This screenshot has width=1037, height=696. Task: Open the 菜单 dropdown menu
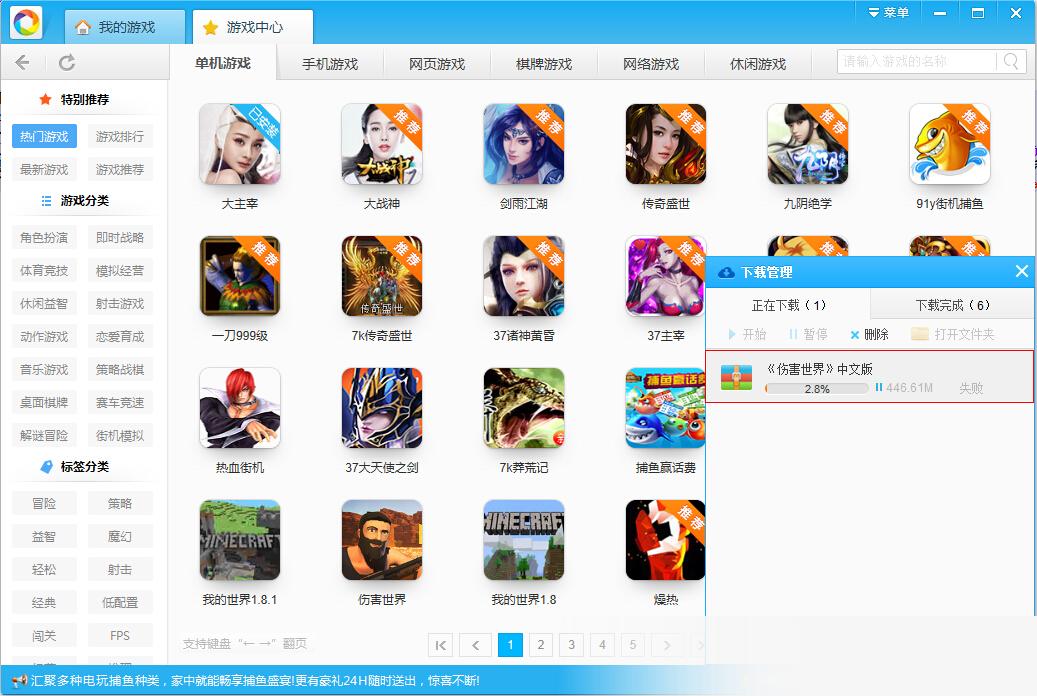click(x=888, y=13)
